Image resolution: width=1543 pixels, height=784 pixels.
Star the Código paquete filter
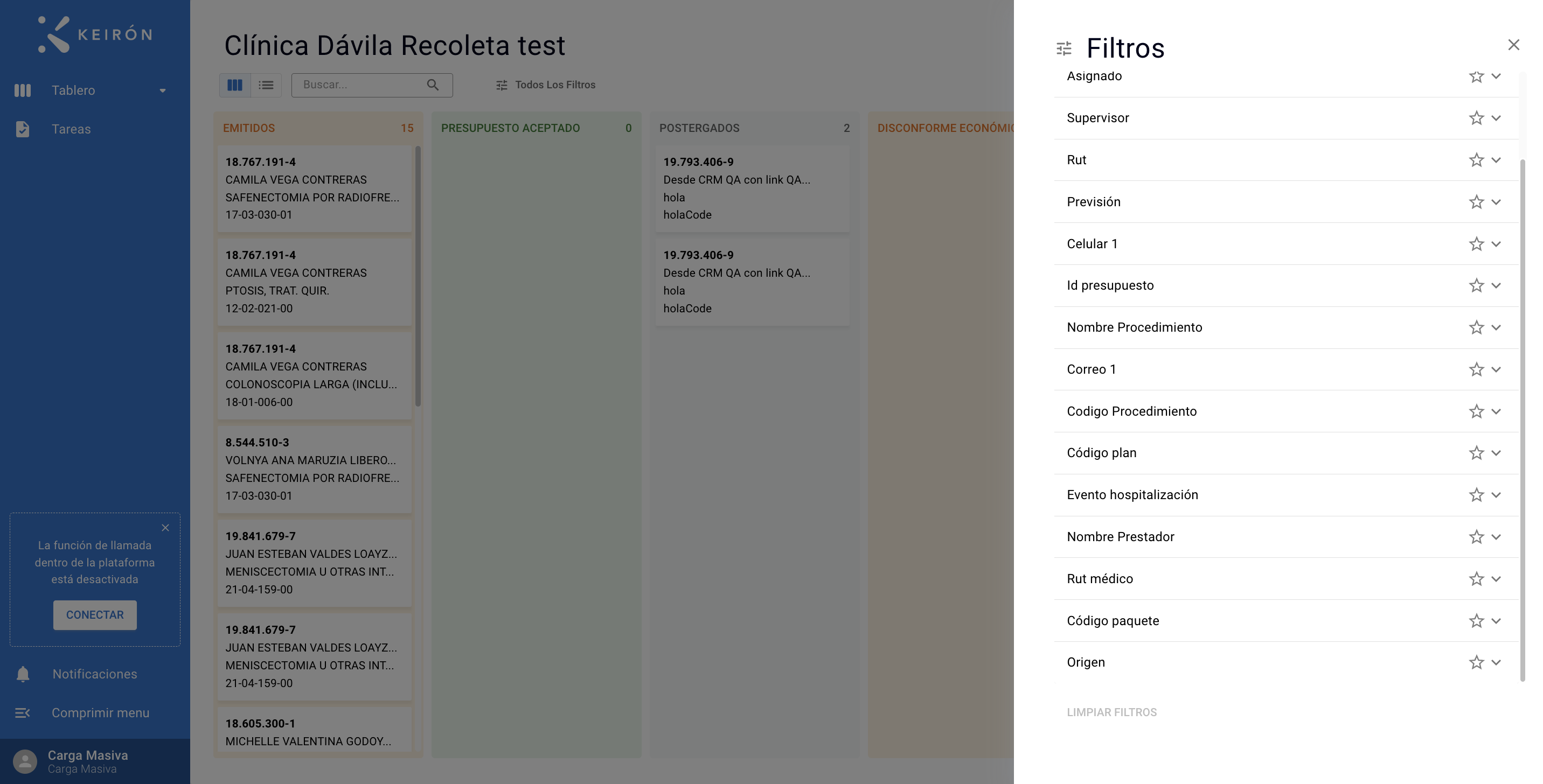click(x=1476, y=621)
